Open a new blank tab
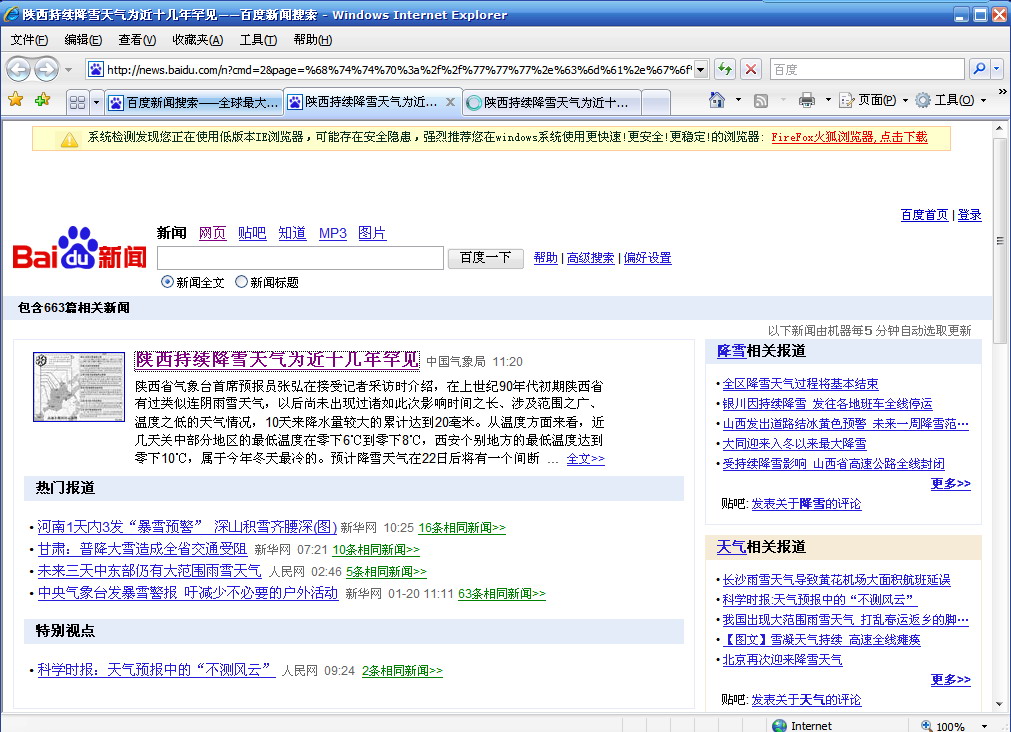Viewport: 1011px width, 732px height. coord(656,103)
